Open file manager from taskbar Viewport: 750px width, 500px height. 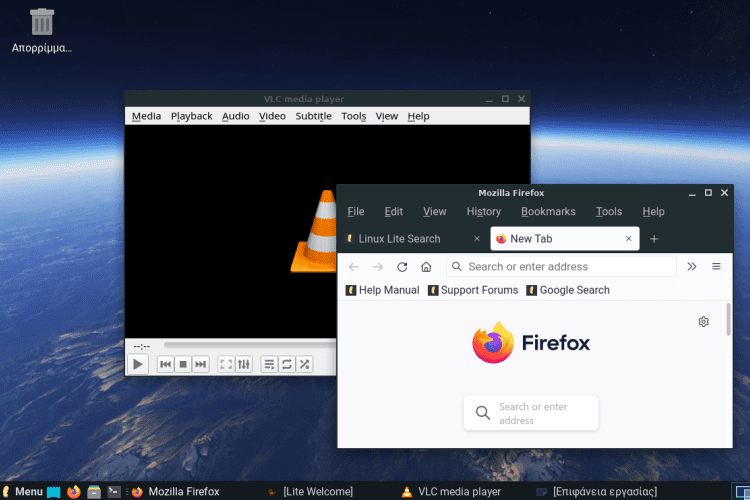coord(94,491)
